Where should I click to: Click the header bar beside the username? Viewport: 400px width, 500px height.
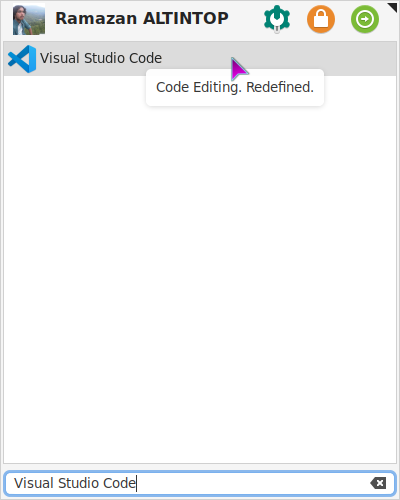pos(246,19)
